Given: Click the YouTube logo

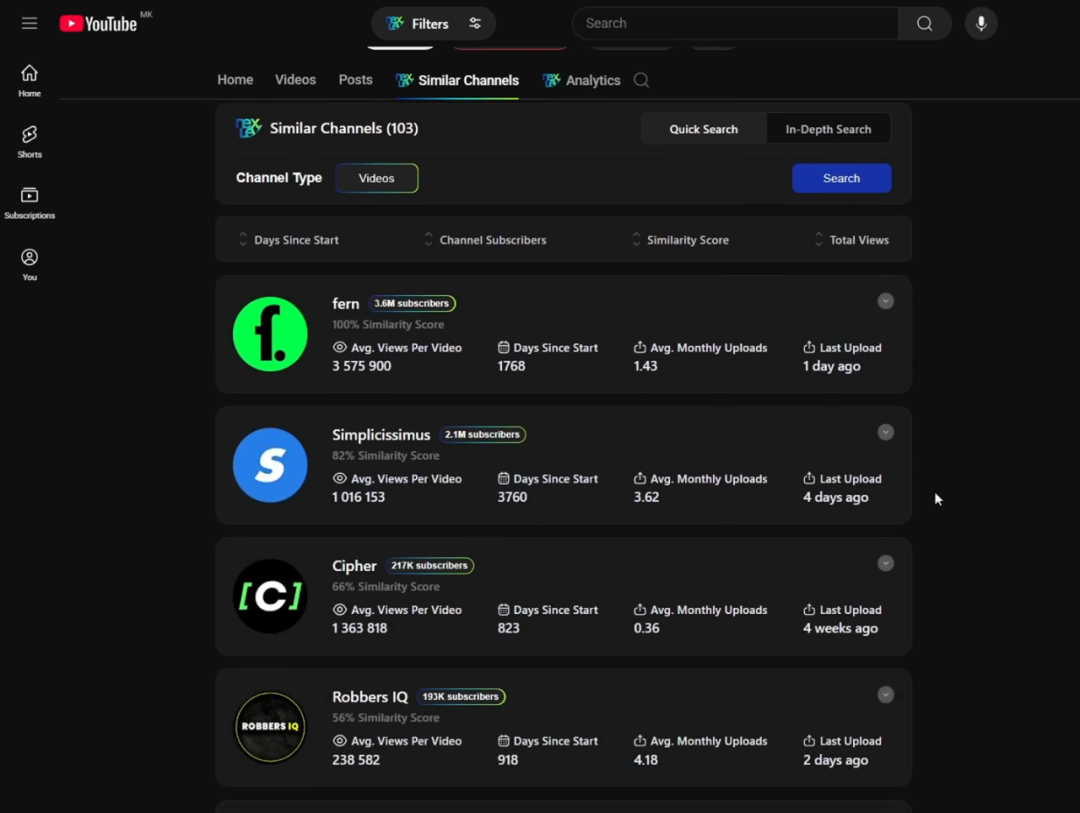Looking at the screenshot, I should click(98, 23).
